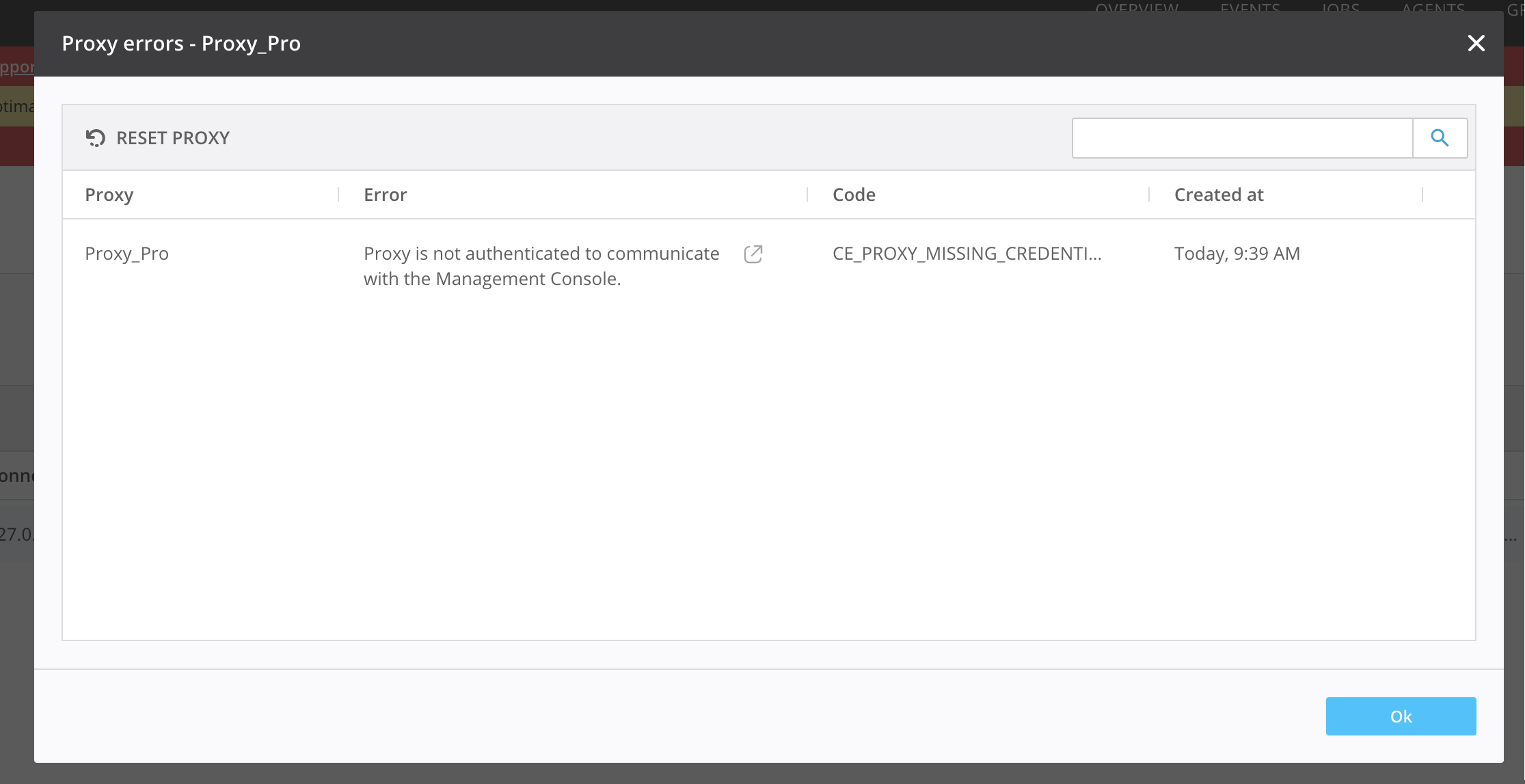Focus the search input field
Image resolution: width=1525 pixels, height=784 pixels.
[x=1242, y=138]
